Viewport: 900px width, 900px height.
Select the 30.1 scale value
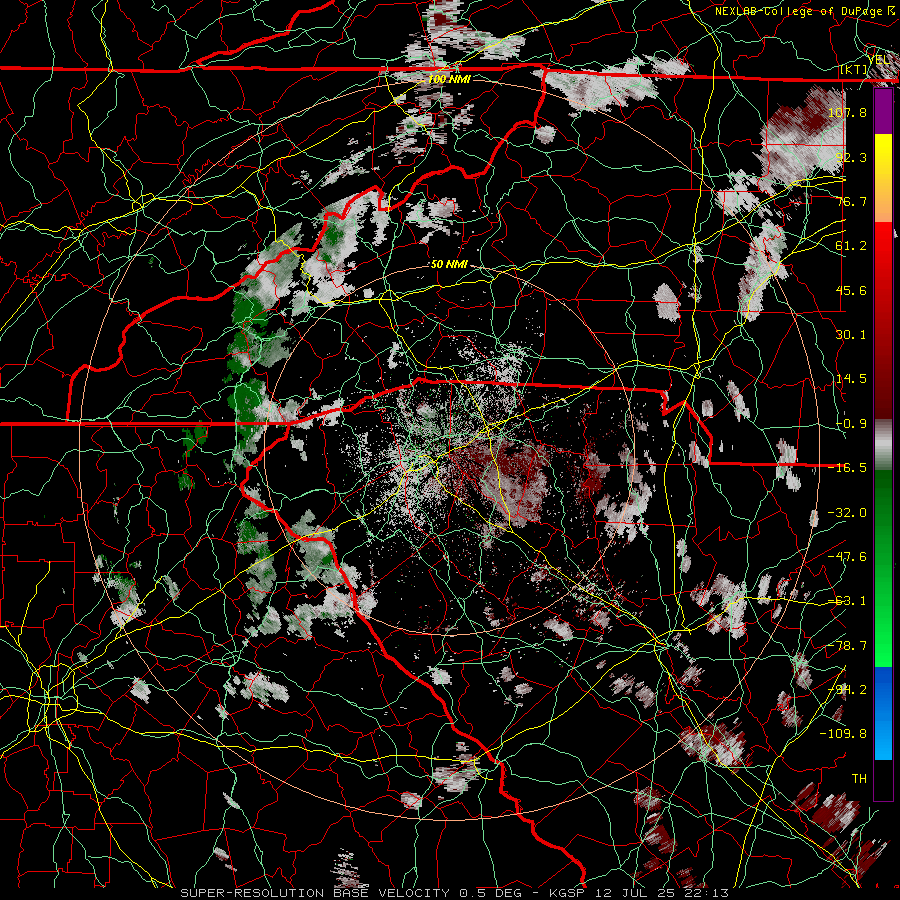(x=851, y=335)
